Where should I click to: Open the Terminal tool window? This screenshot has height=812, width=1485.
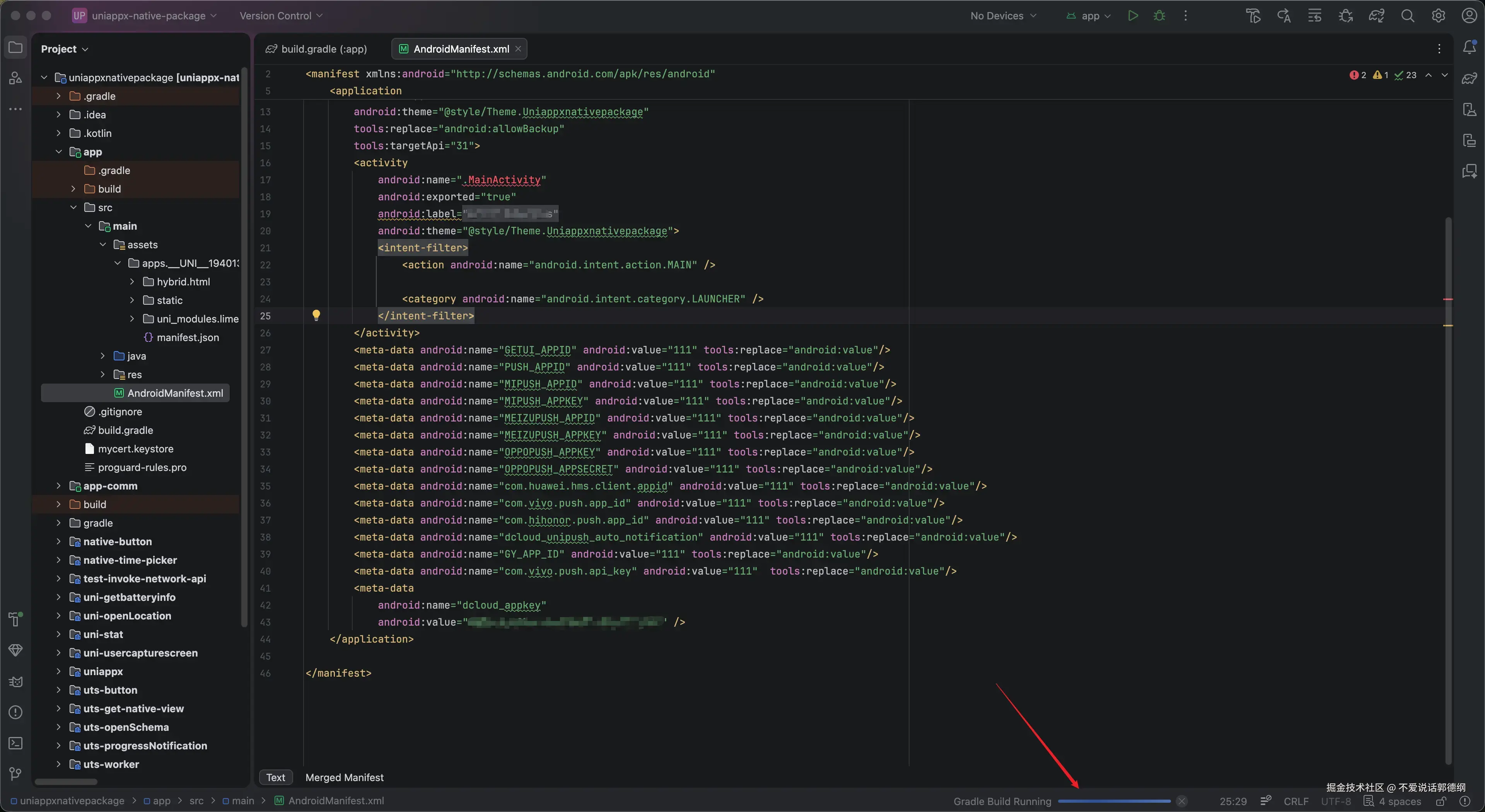click(15, 743)
